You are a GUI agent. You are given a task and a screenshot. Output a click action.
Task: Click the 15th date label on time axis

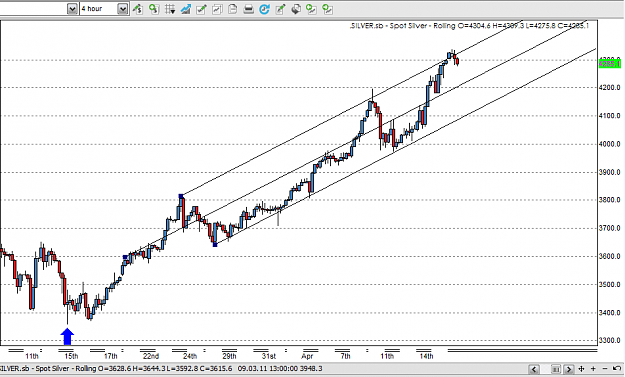pyautogui.click(x=71, y=356)
